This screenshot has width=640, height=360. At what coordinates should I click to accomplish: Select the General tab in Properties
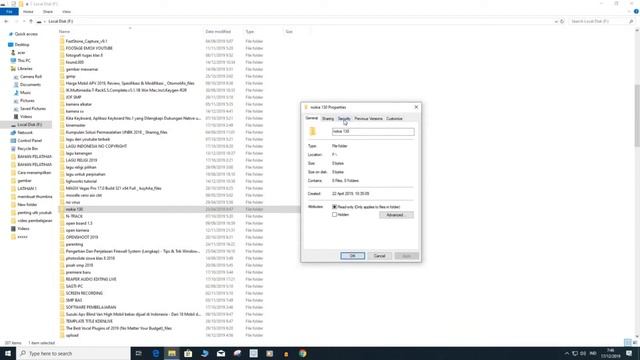pyautogui.click(x=311, y=118)
